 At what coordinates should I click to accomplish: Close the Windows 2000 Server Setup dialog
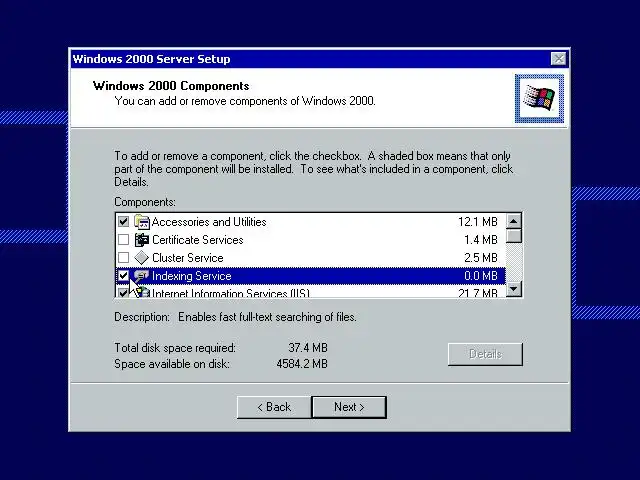pos(558,59)
